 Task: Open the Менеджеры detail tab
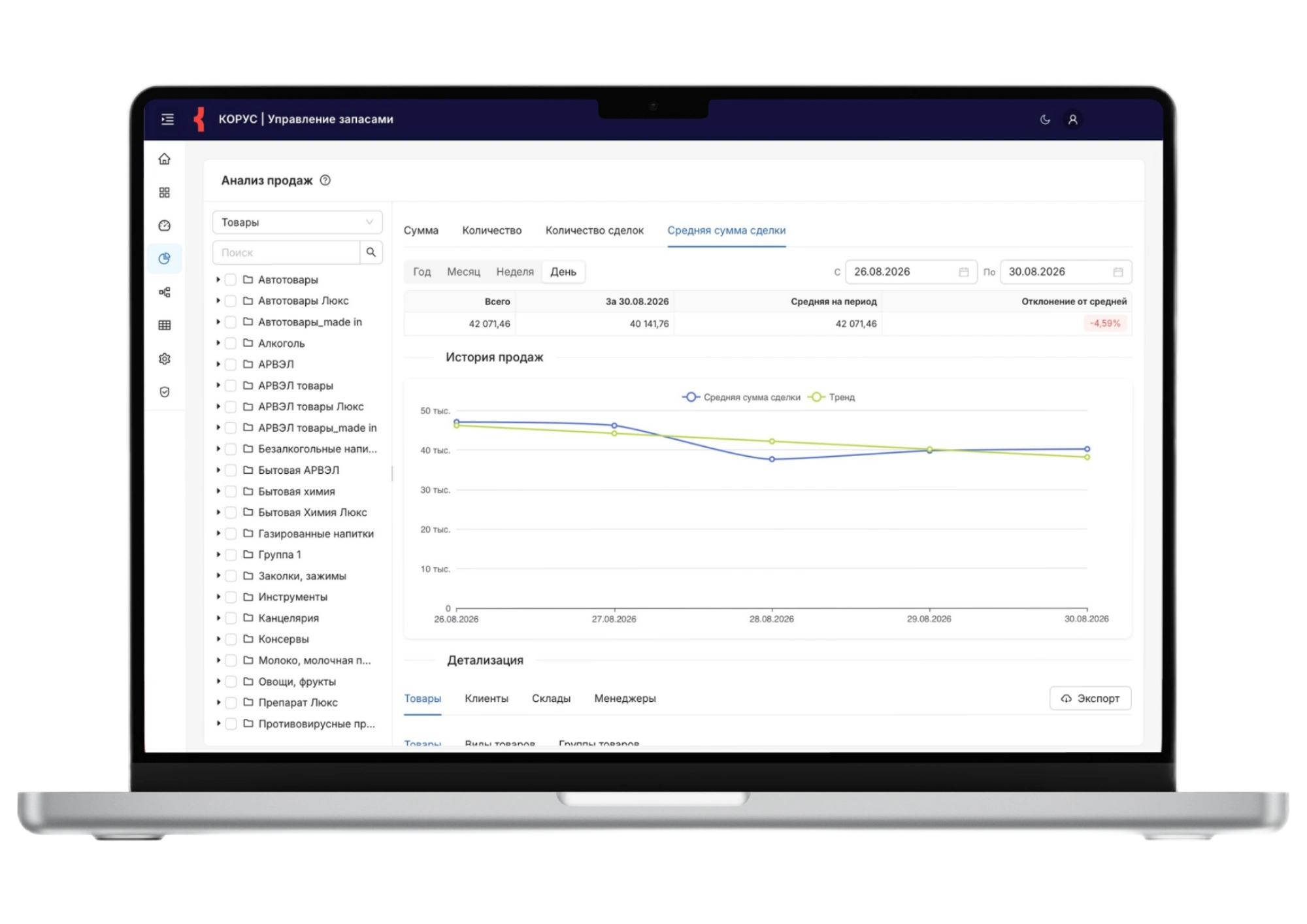(625, 699)
